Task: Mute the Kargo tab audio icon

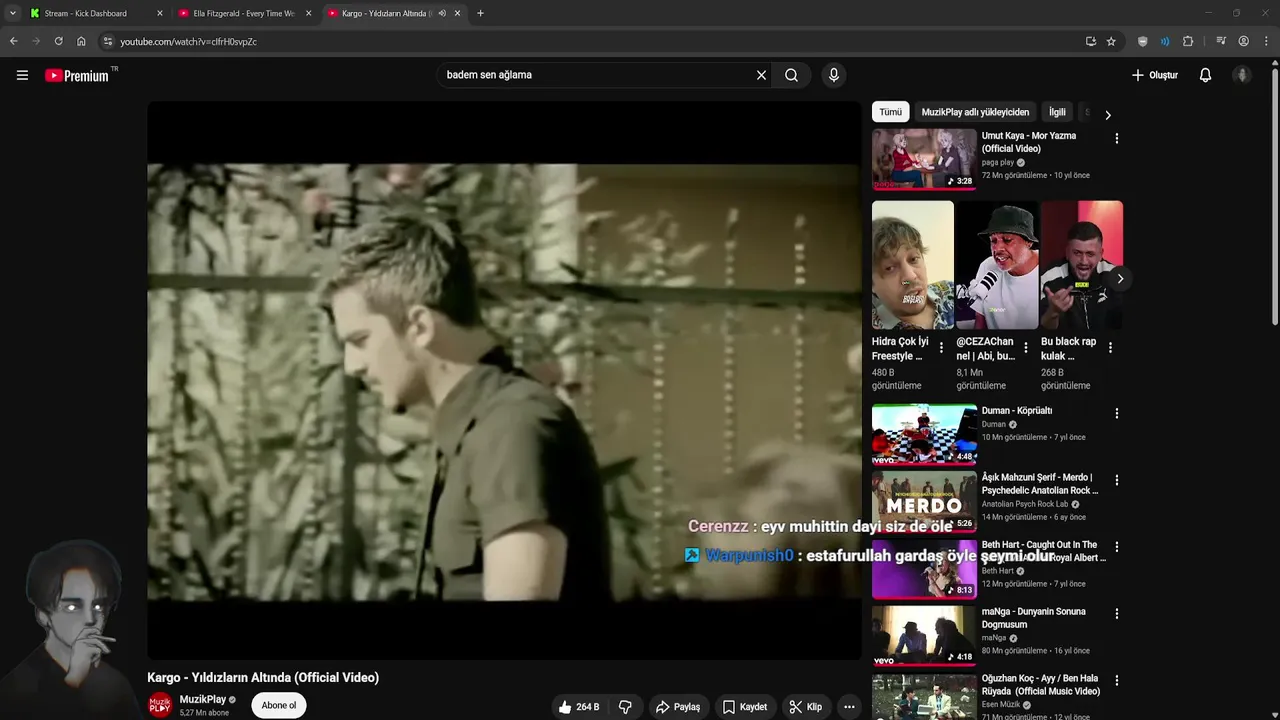Action: click(442, 13)
